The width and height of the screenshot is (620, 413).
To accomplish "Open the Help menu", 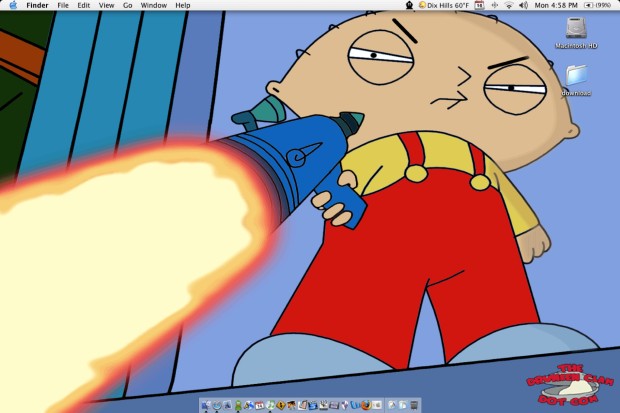I will click(x=183, y=5).
